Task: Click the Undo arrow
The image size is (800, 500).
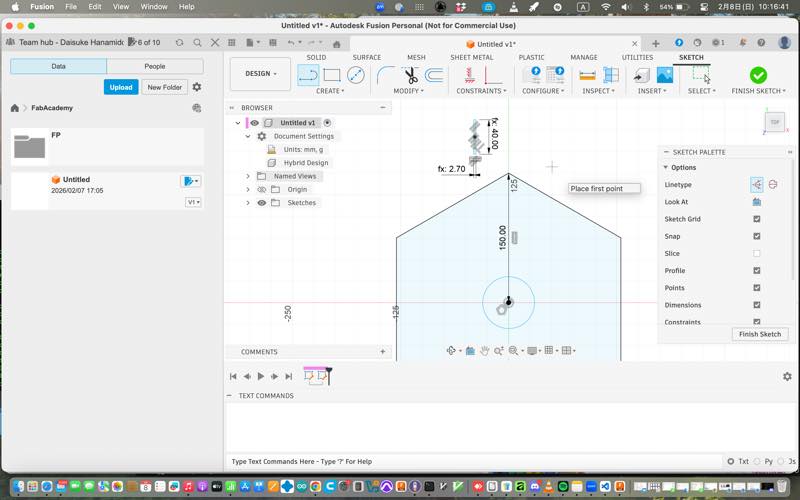Action: (291, 43)
